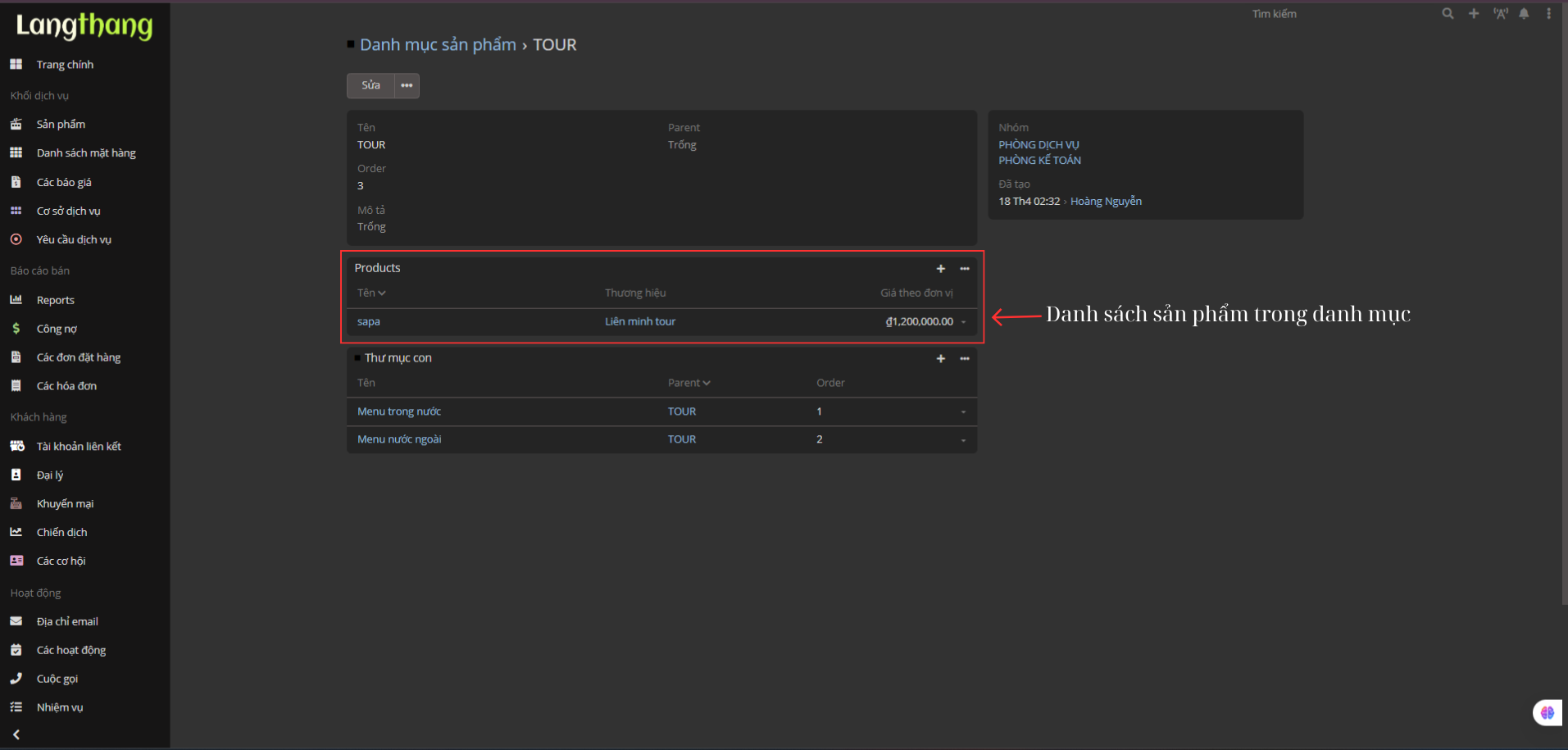Open the more actions dropdown next to Sửa
Screen dimensions: 1568x750
tap(407, 86)
